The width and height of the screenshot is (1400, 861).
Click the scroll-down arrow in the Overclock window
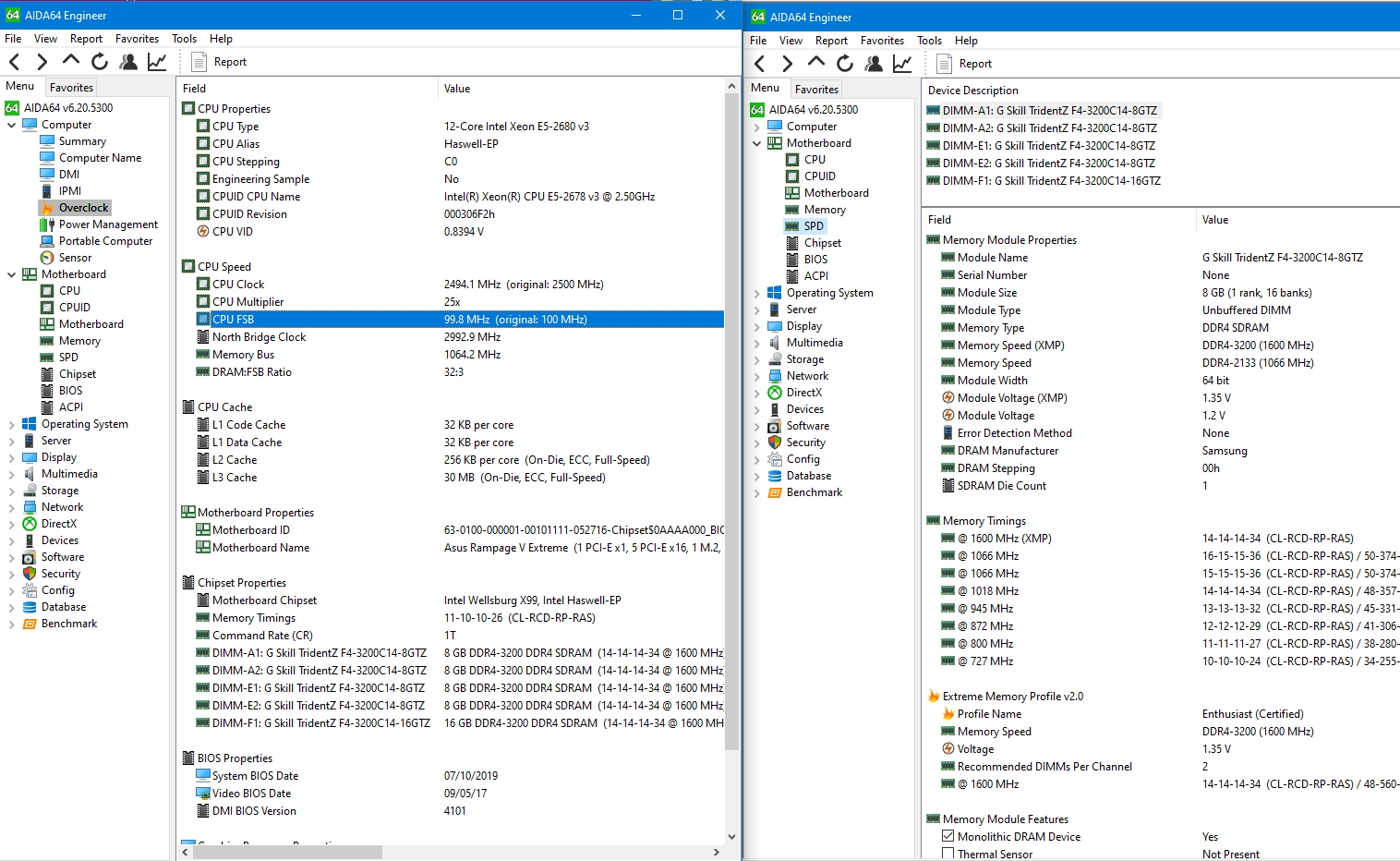pyautogui.click(x=732, y=836)
